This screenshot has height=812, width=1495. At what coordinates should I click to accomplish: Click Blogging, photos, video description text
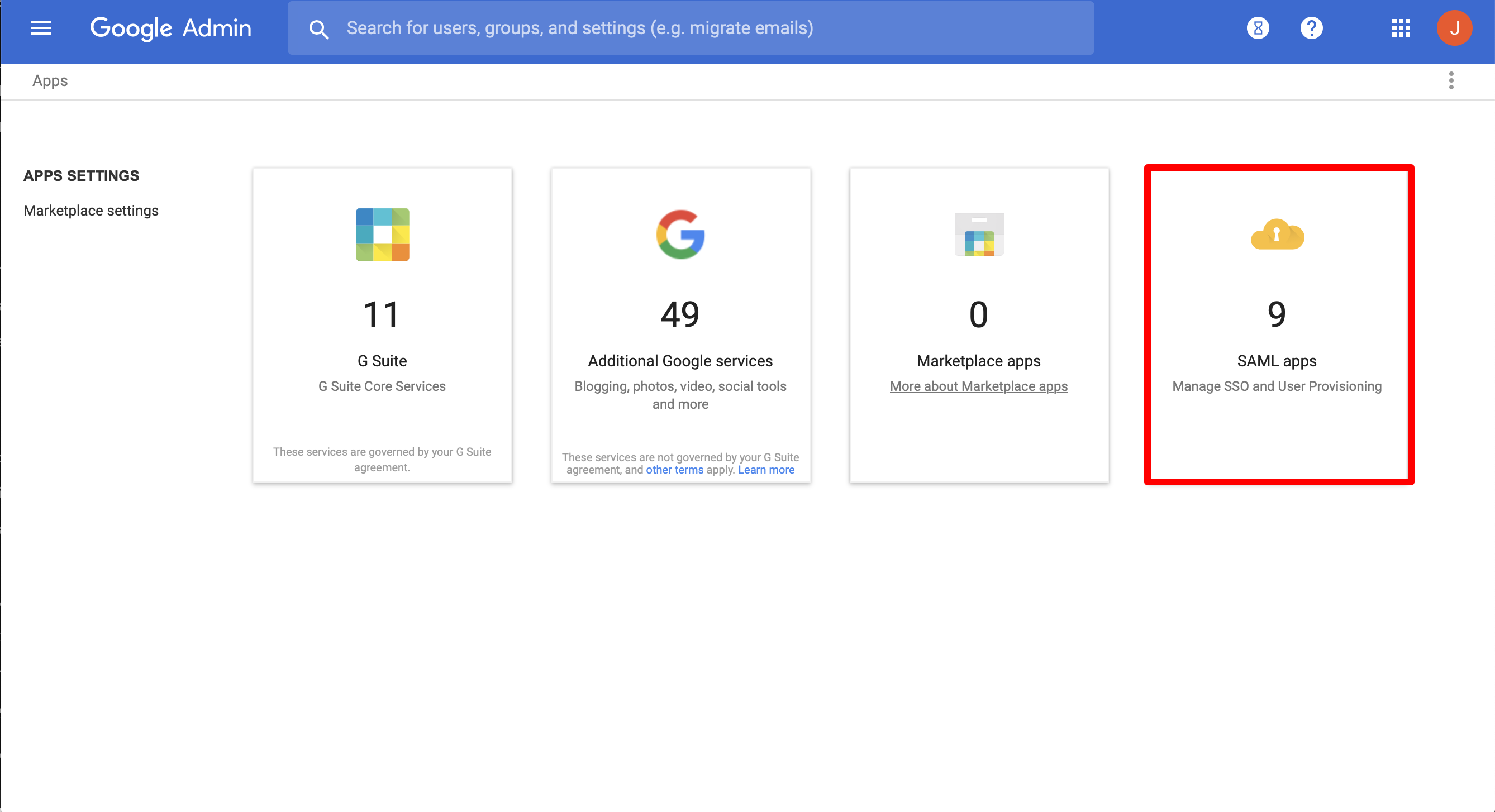(x=680, y=395)
